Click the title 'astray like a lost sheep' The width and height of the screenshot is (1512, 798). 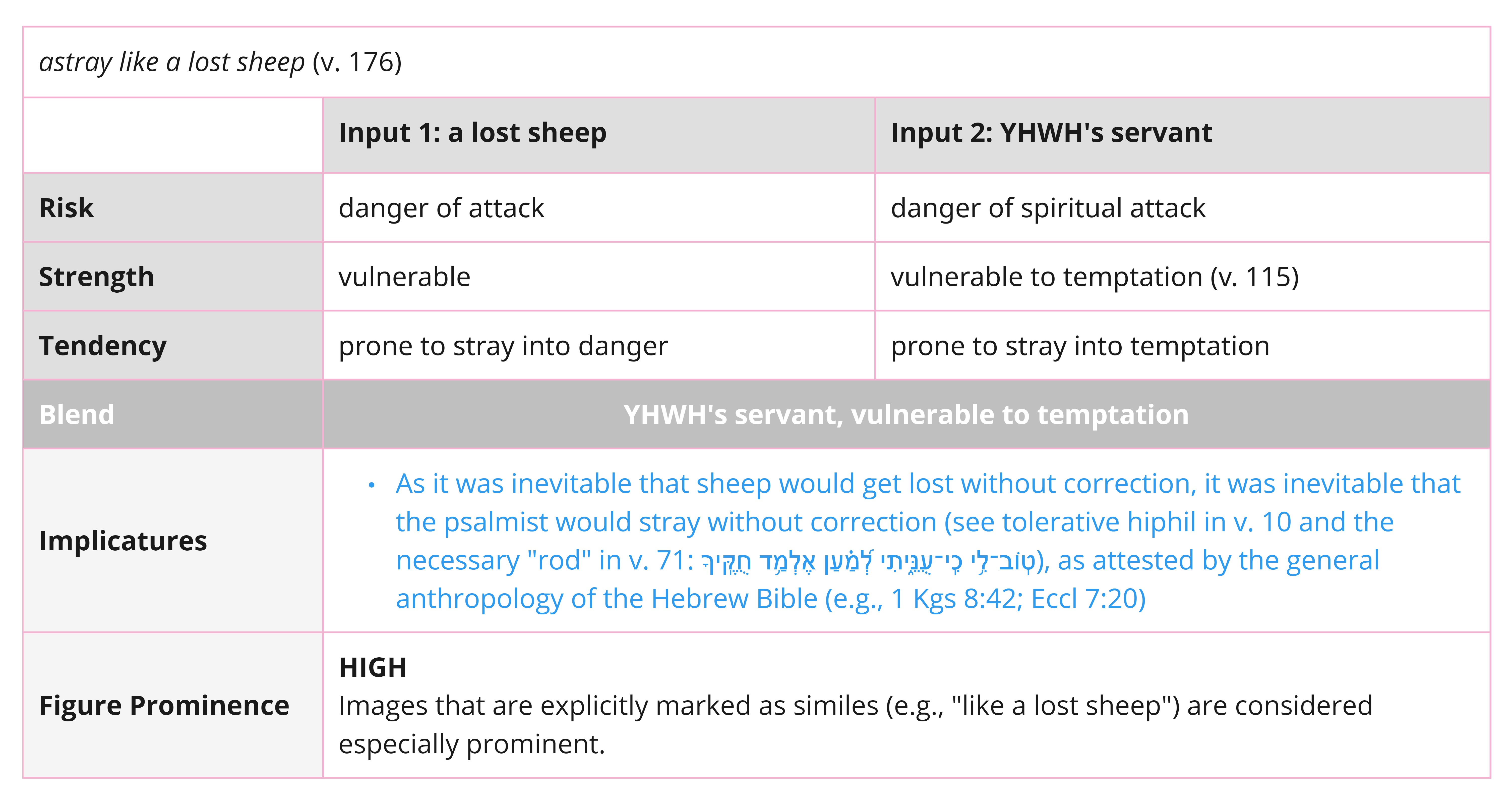pyautogui.click(x=172, y=62)
